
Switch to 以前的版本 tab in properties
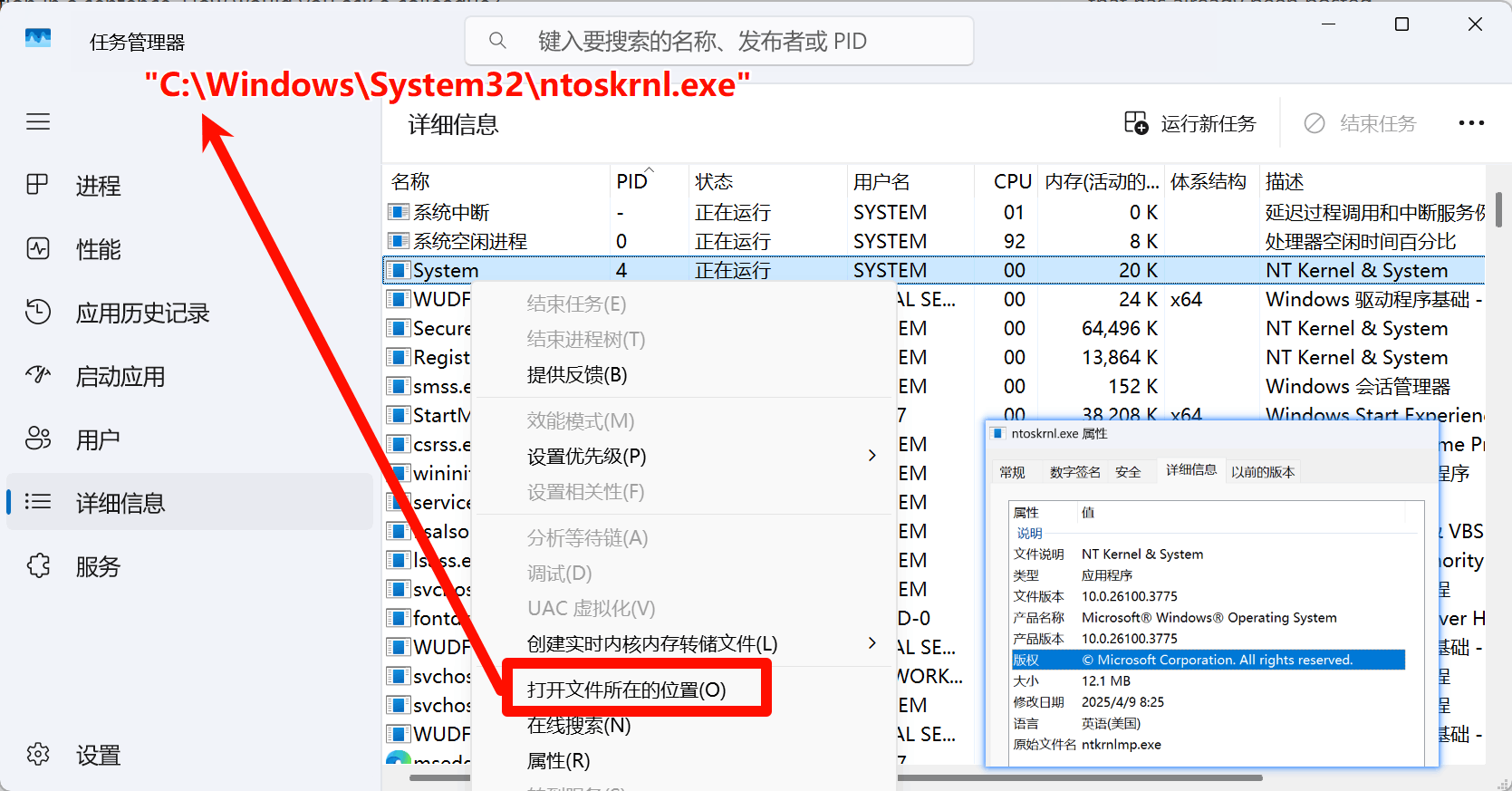pyautogui.click(x=1263, y=472)
